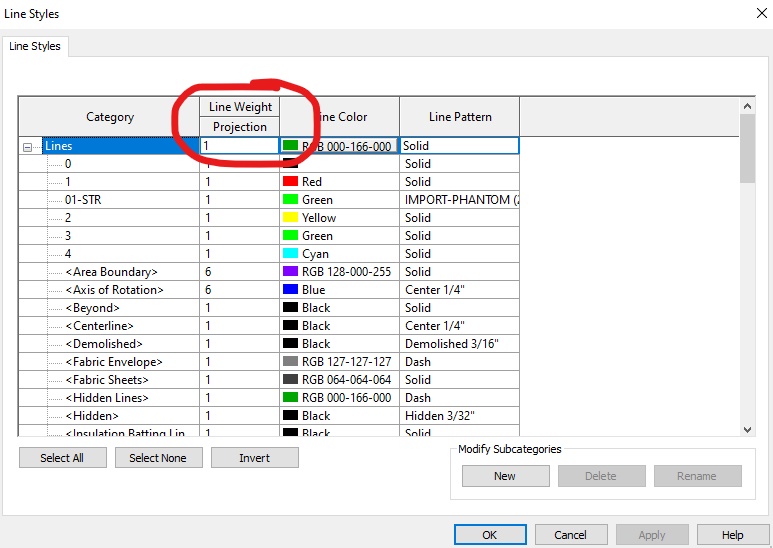The height and width of the screenshot is (548, 773).
Task: Select the 0 line style row
Action: (x=68, y=164)
